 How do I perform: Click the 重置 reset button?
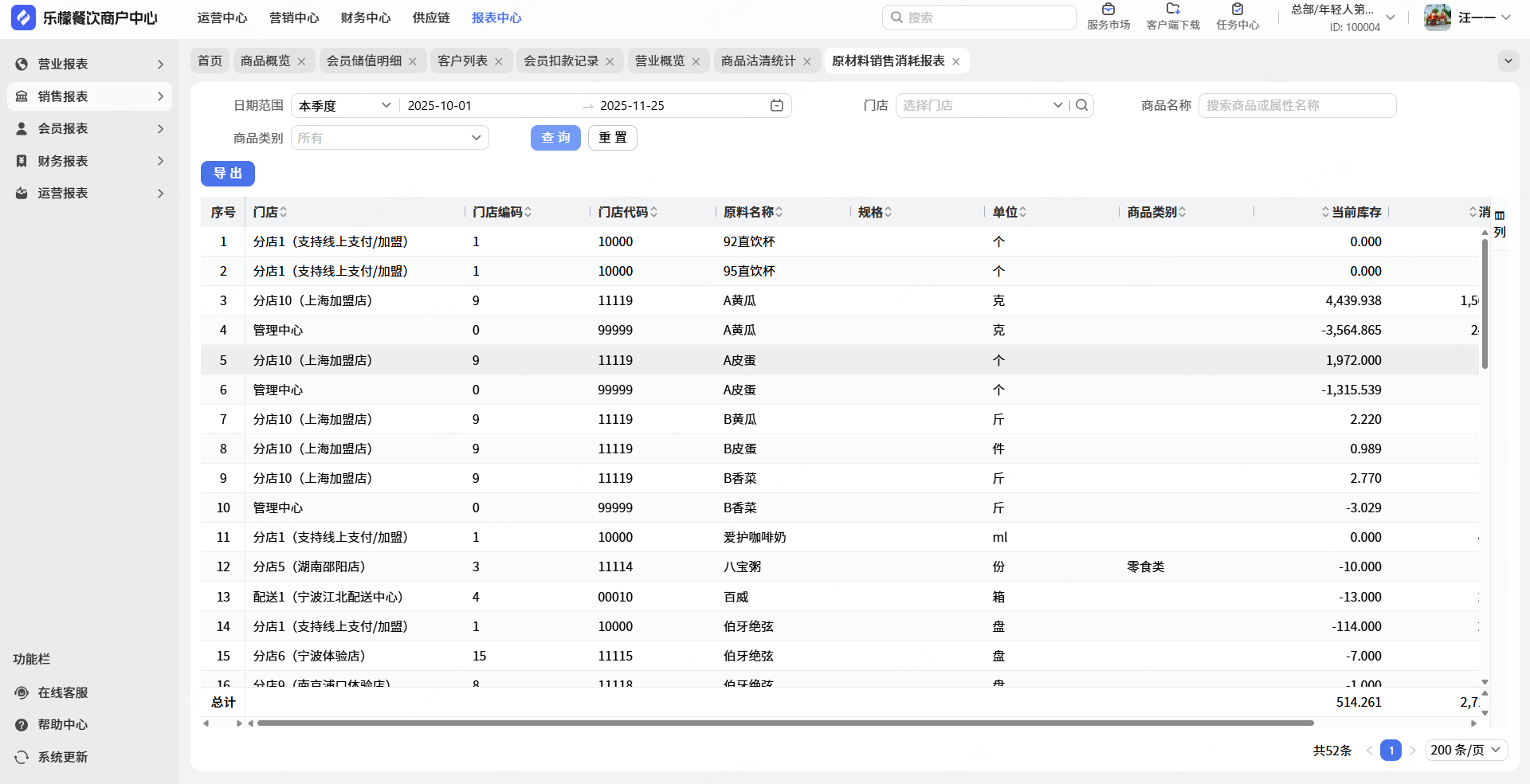point(612,138)
